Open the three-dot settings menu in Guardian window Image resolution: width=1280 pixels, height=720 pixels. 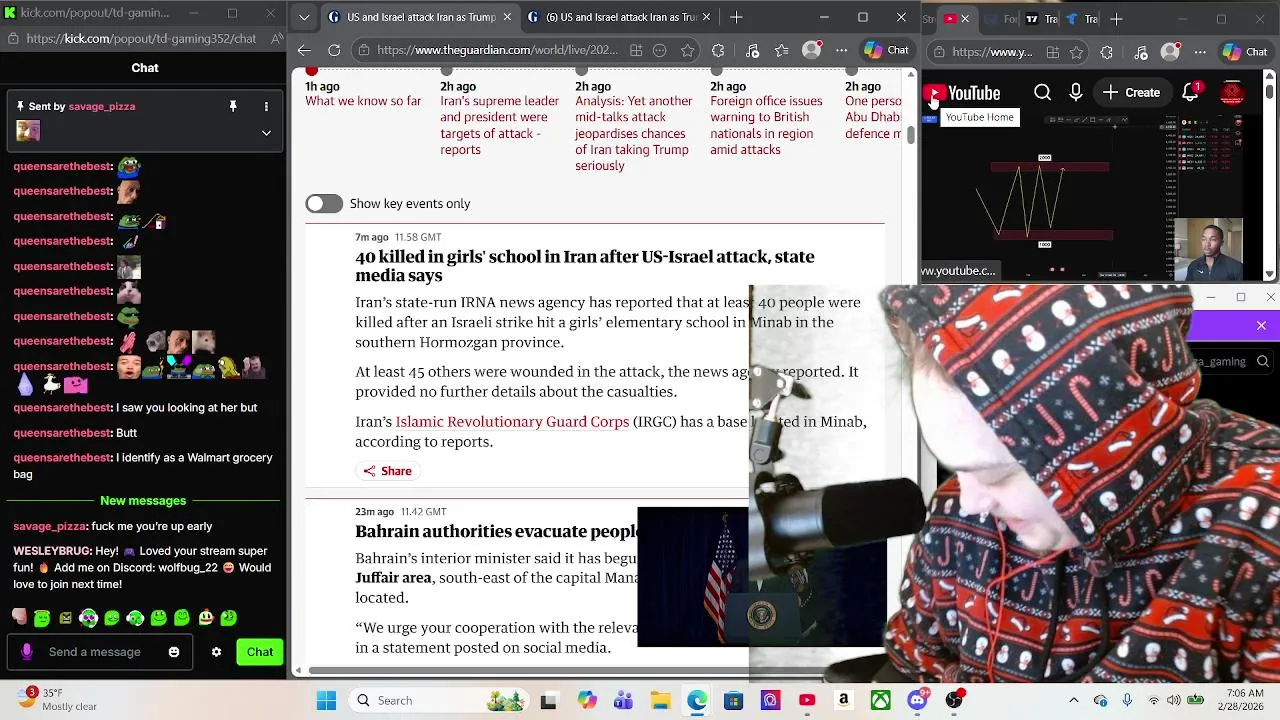841,50
